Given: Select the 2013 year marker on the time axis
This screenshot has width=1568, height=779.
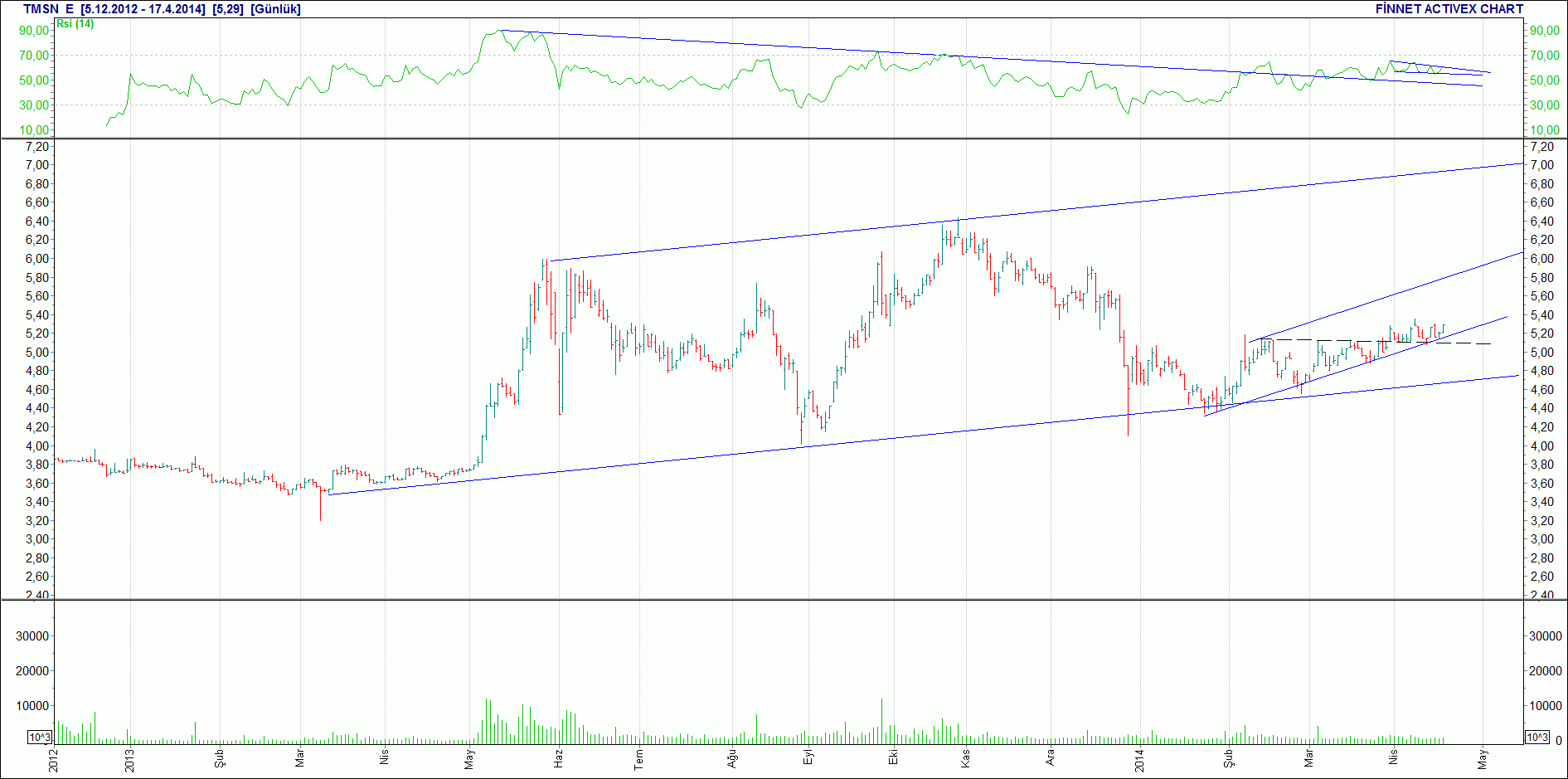Looking at the screenshot, I should pyautogui.click(x=129, y=761).
